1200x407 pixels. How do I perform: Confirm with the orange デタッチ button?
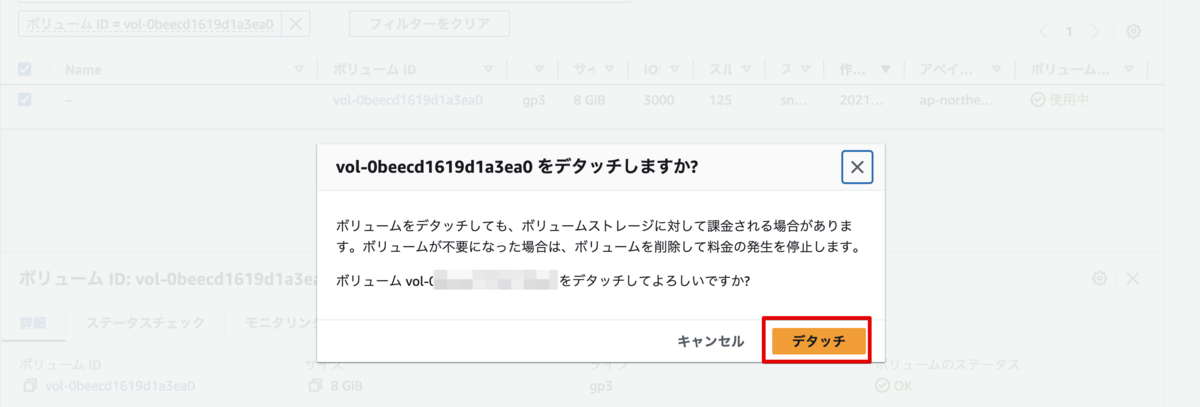point(819,341)
